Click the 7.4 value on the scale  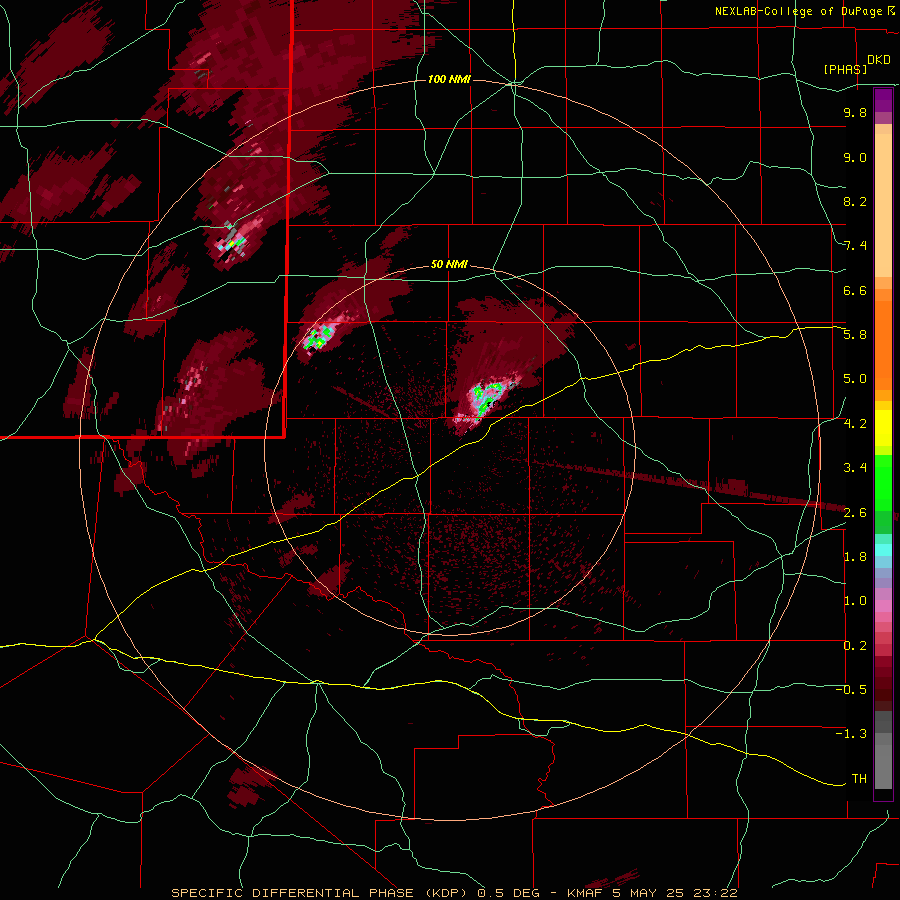(x=855, y=246)
